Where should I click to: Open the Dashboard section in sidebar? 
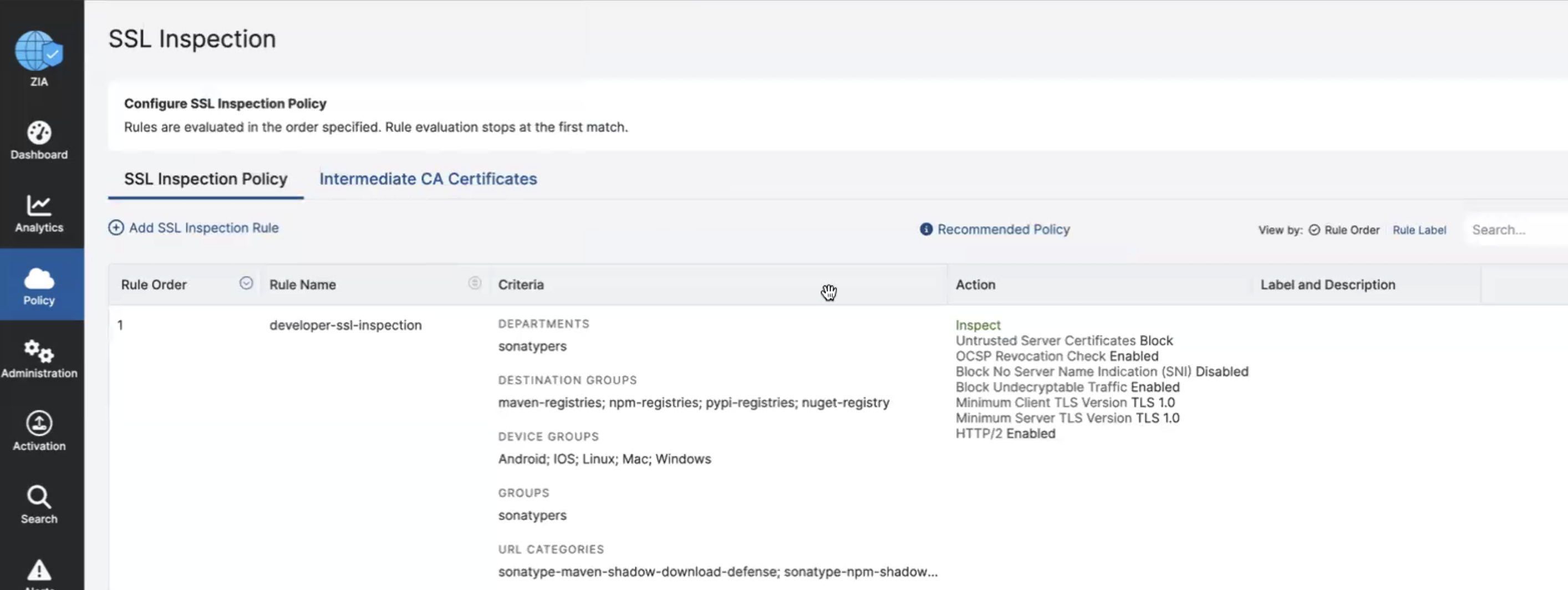click(x=39, y=140)
